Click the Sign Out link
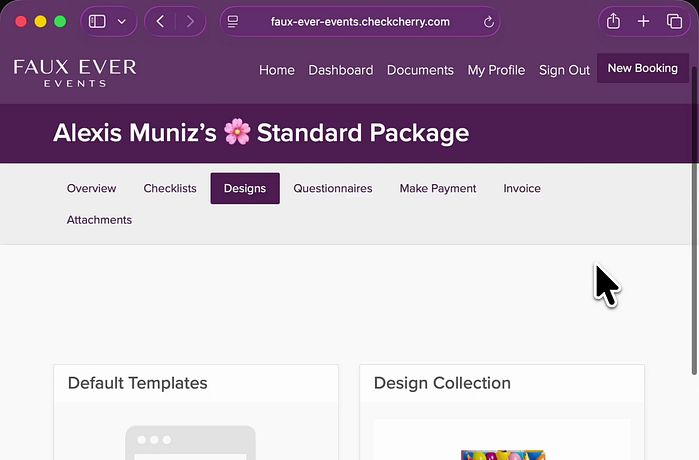Screen dimensions: 699x460 [x=564, y=70]
